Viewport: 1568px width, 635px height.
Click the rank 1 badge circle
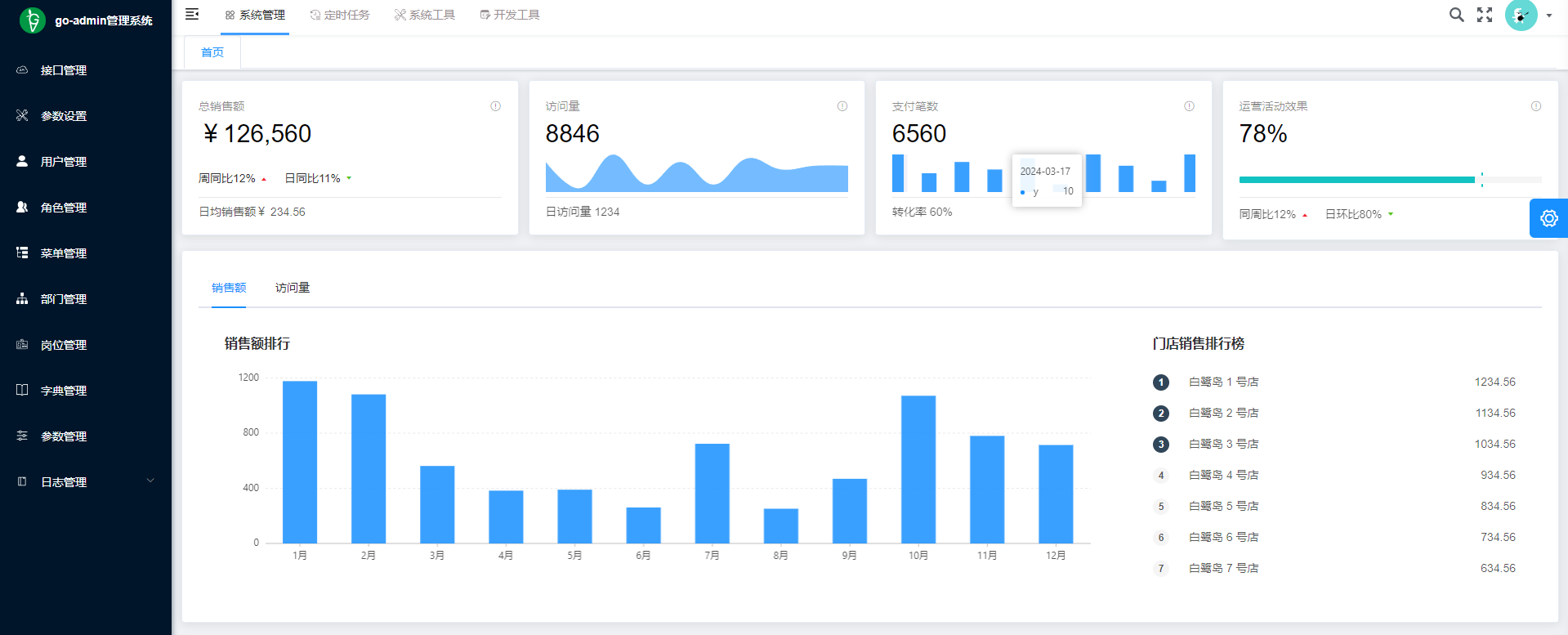coord(1161,382)
